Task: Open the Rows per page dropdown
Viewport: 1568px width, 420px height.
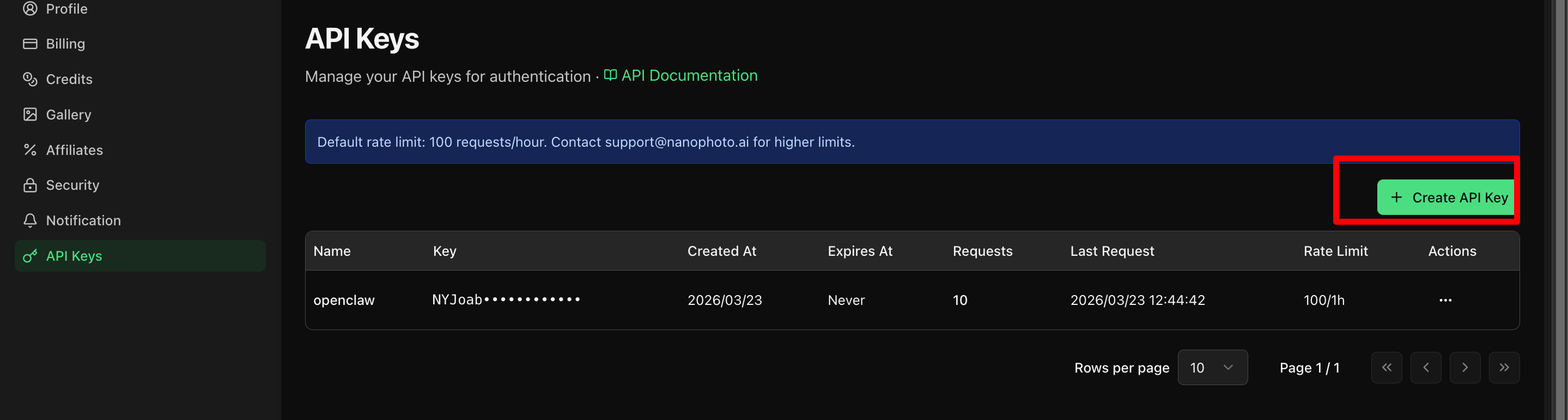Action: click(x=1212, y=368)
